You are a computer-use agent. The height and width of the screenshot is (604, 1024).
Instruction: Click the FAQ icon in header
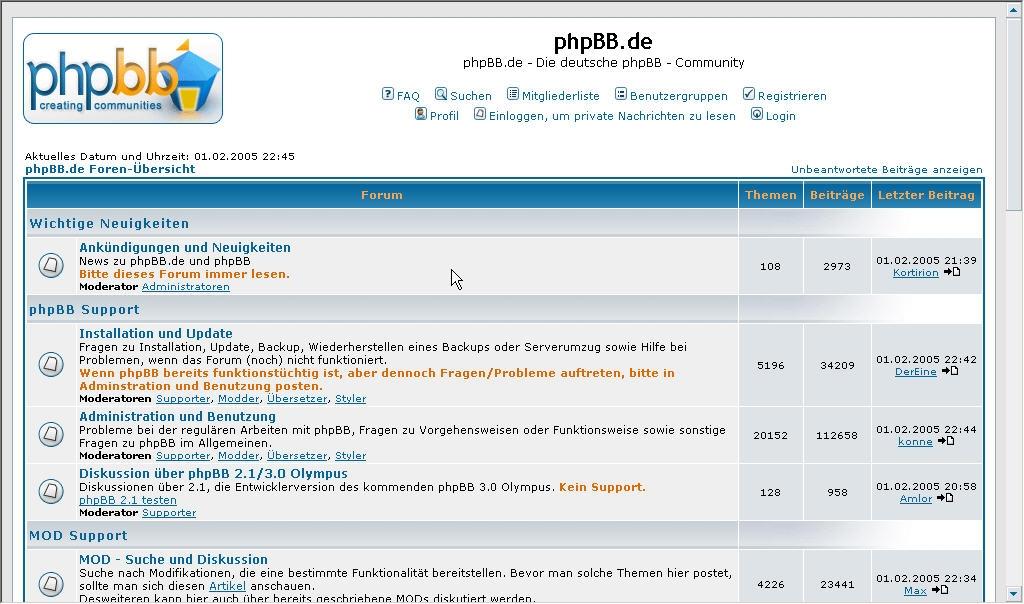click(388, 94)
